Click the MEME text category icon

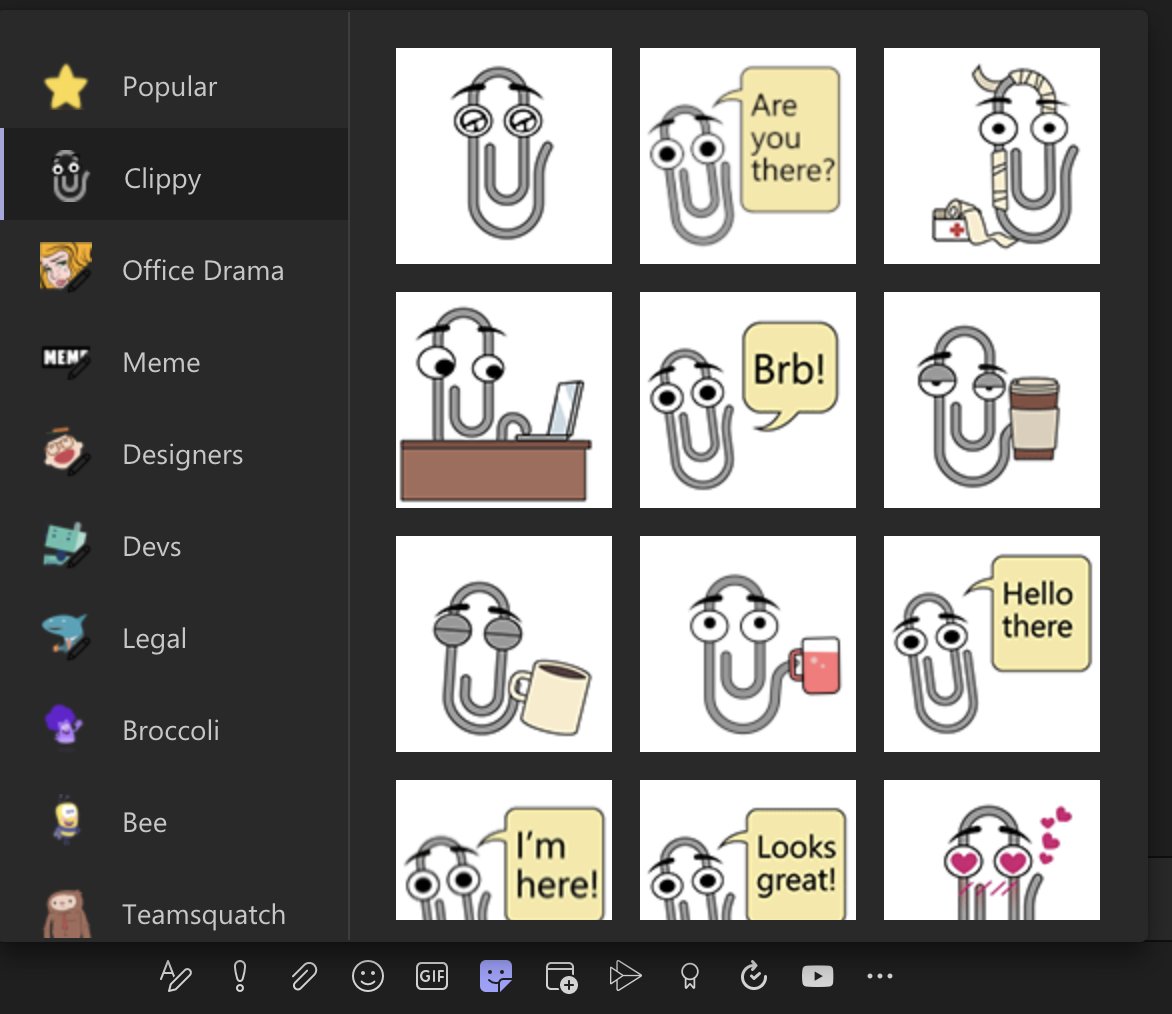click(66, 361)
